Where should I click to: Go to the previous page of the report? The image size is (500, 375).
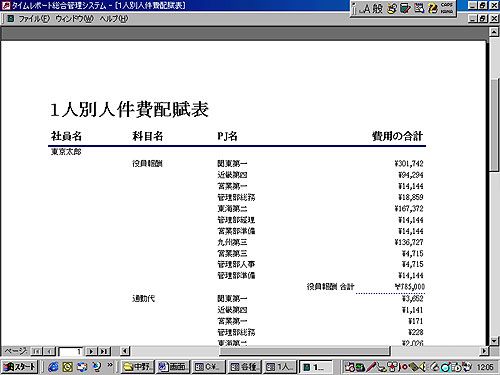[x=49, y=351]
